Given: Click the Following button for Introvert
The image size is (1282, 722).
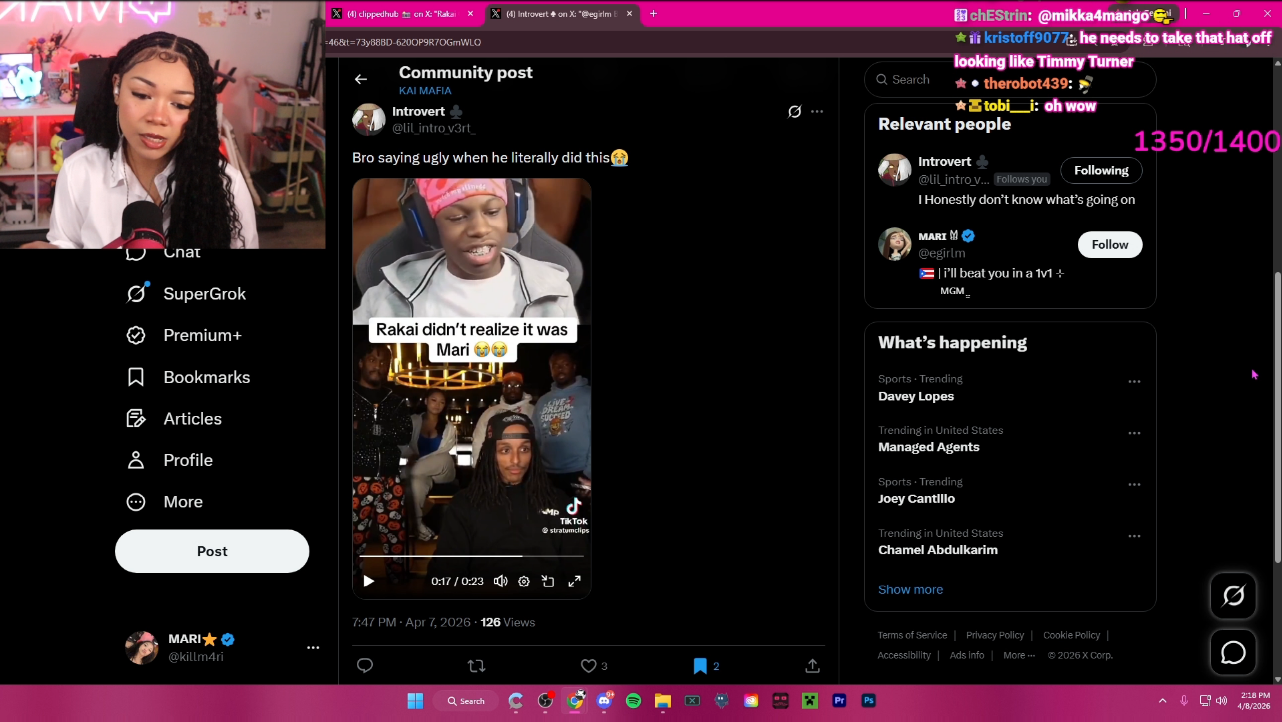Looking at the screenshot, I should [1101, 171].
